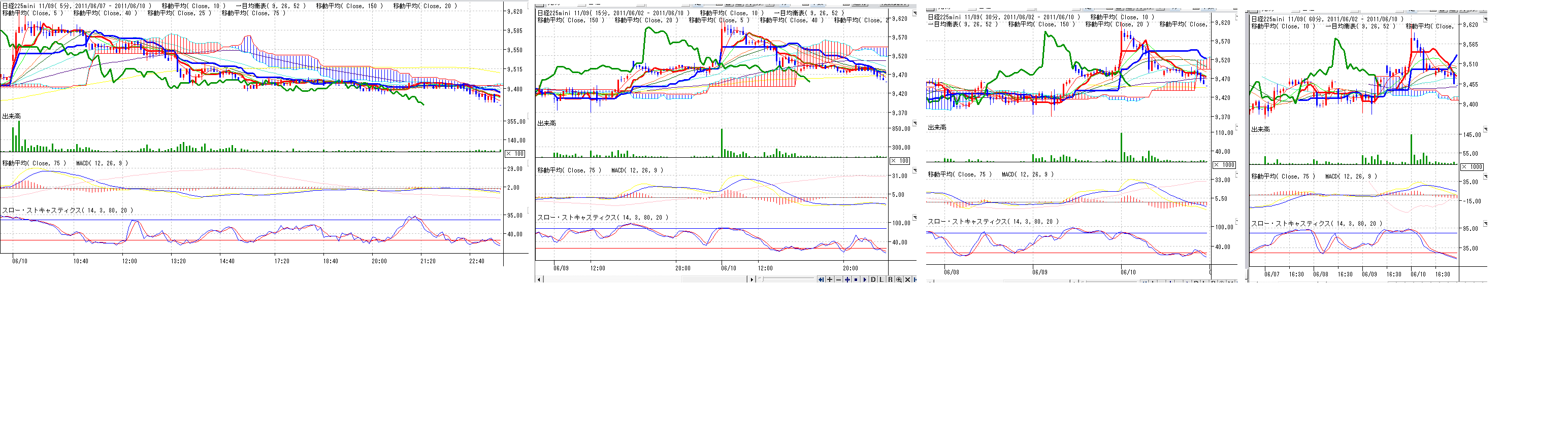Click the ×1000 scale box on 60-minute chart
The height and width of the screenshot is (422, 1568).
click(1472, 166)
